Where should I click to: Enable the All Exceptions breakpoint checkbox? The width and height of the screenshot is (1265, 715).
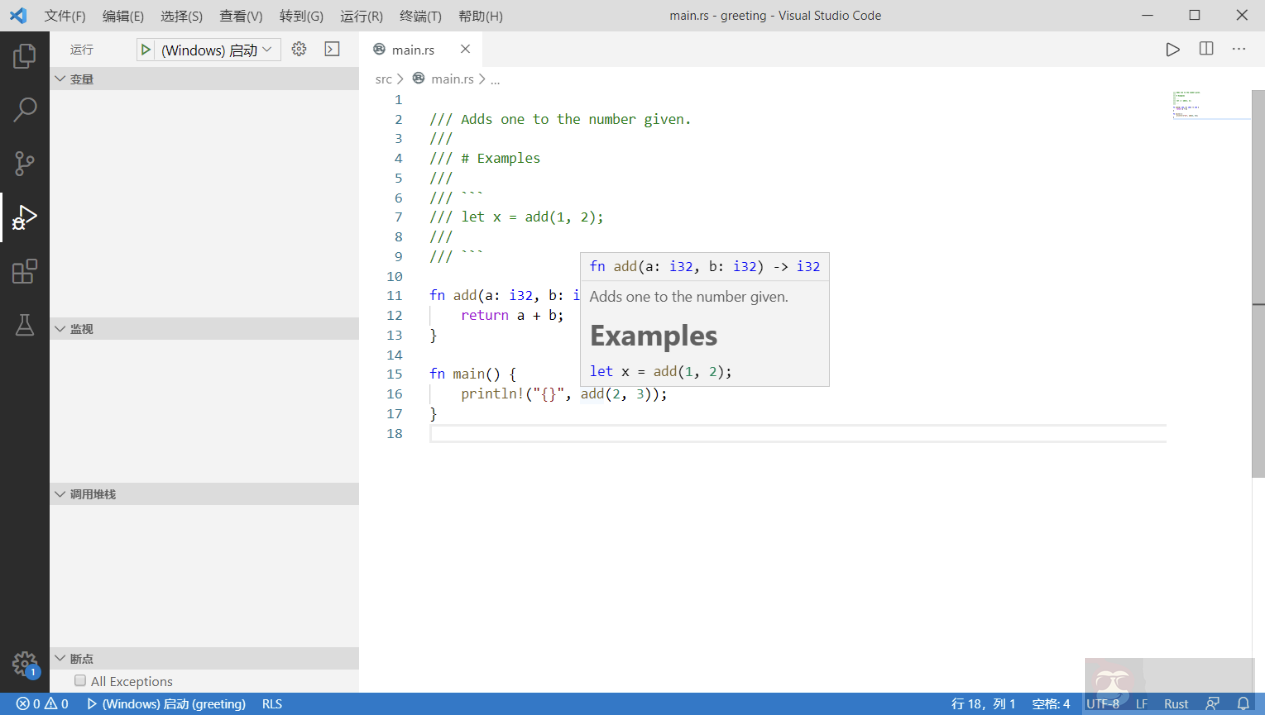80,681
